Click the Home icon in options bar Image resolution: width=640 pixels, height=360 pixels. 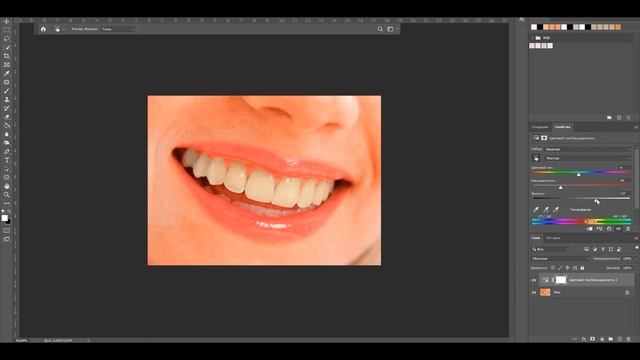pyautogui.click(x=43, y=29)
